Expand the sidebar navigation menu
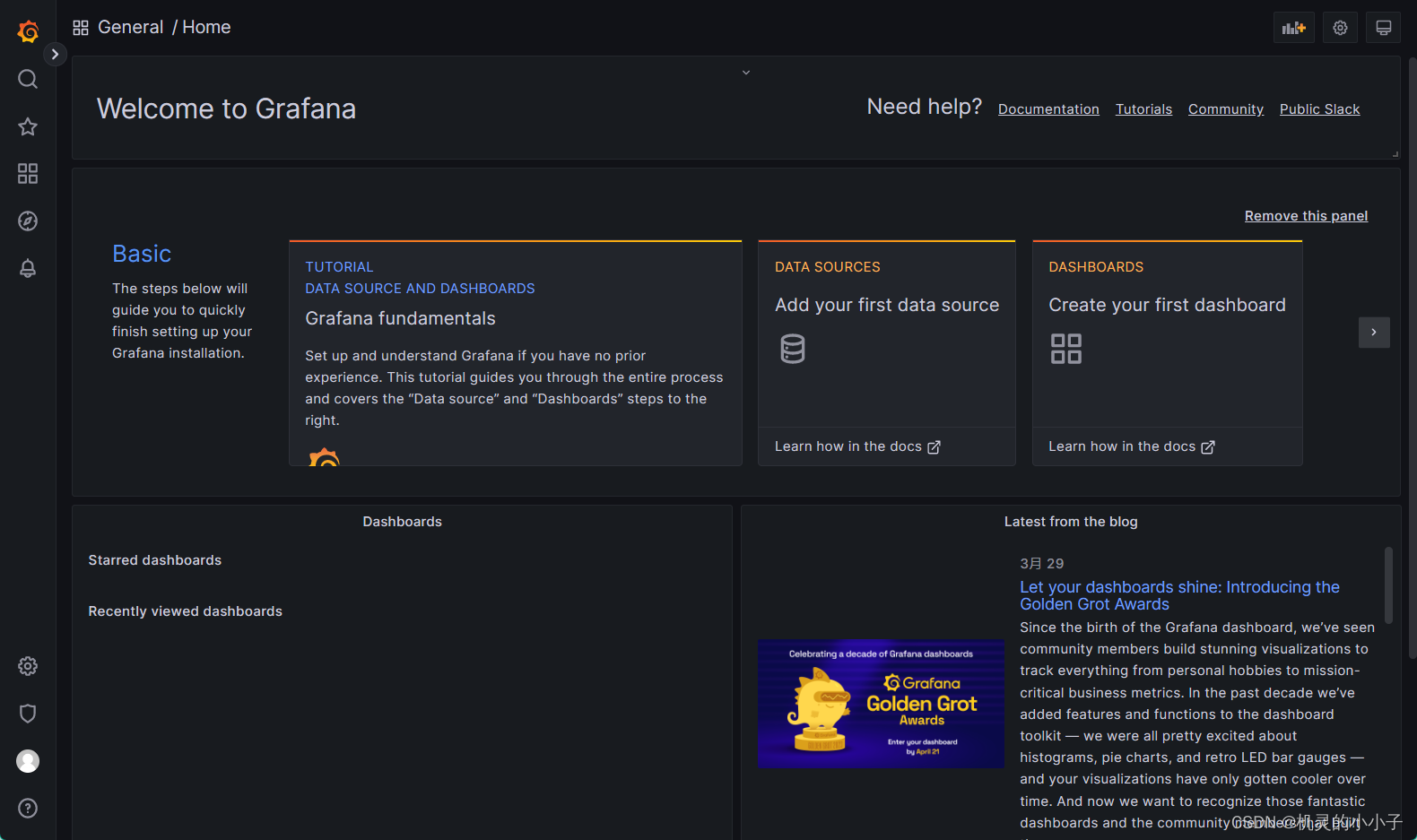Screen dimensions: 1417x840 click(x=55, y=54)
